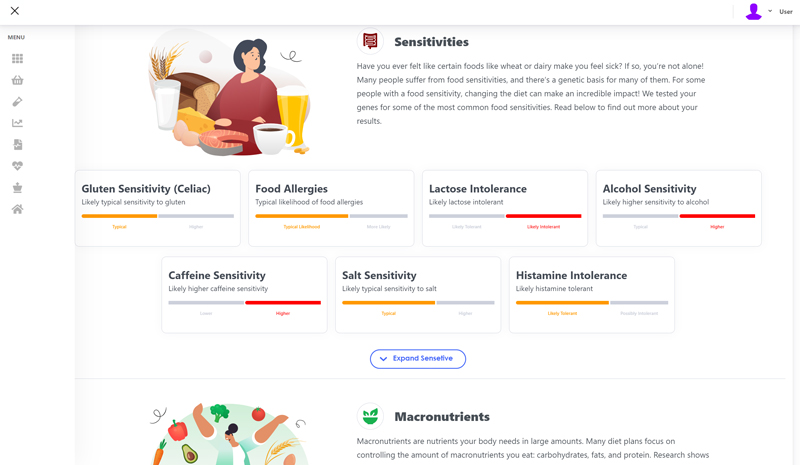The image size is (800, 465).
Task: Select the test tube kit icon in sidebar
Action: click(17, 102)
